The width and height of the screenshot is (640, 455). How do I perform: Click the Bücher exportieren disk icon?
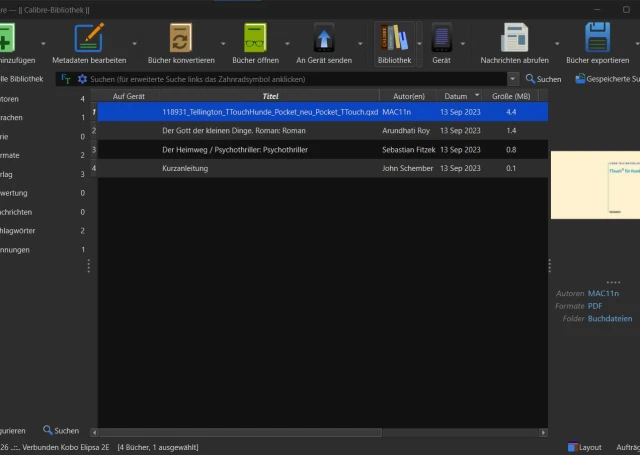click(x=597, y=38)
